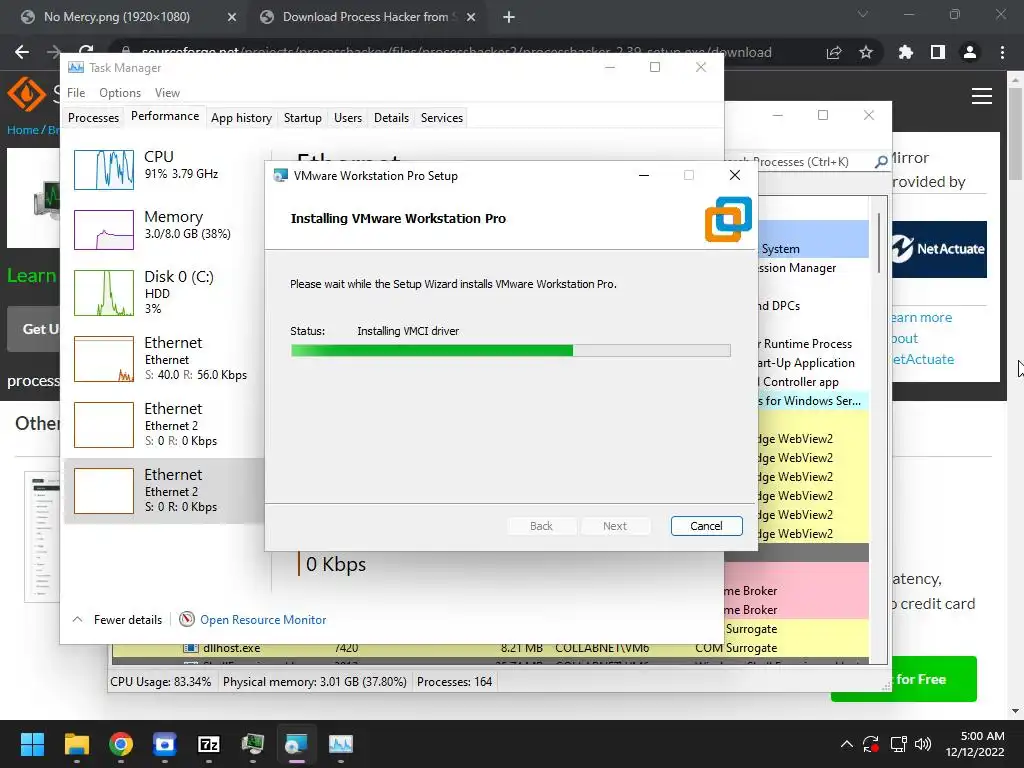Toggle Chrome side panel
The width and height of the screenshot is (1024, 768).
point(938,52)
